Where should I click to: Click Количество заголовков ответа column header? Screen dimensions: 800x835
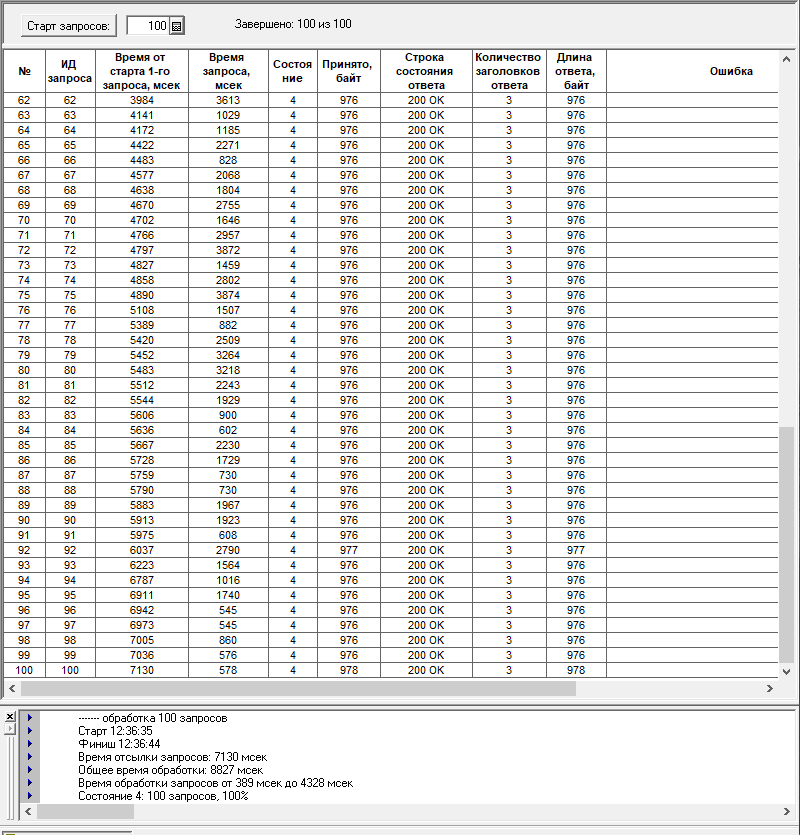tap(509, 71)
